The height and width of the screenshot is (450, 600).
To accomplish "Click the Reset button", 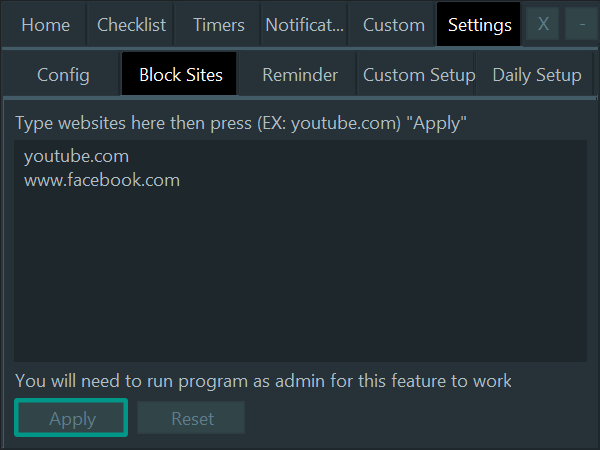I will 191,418.
